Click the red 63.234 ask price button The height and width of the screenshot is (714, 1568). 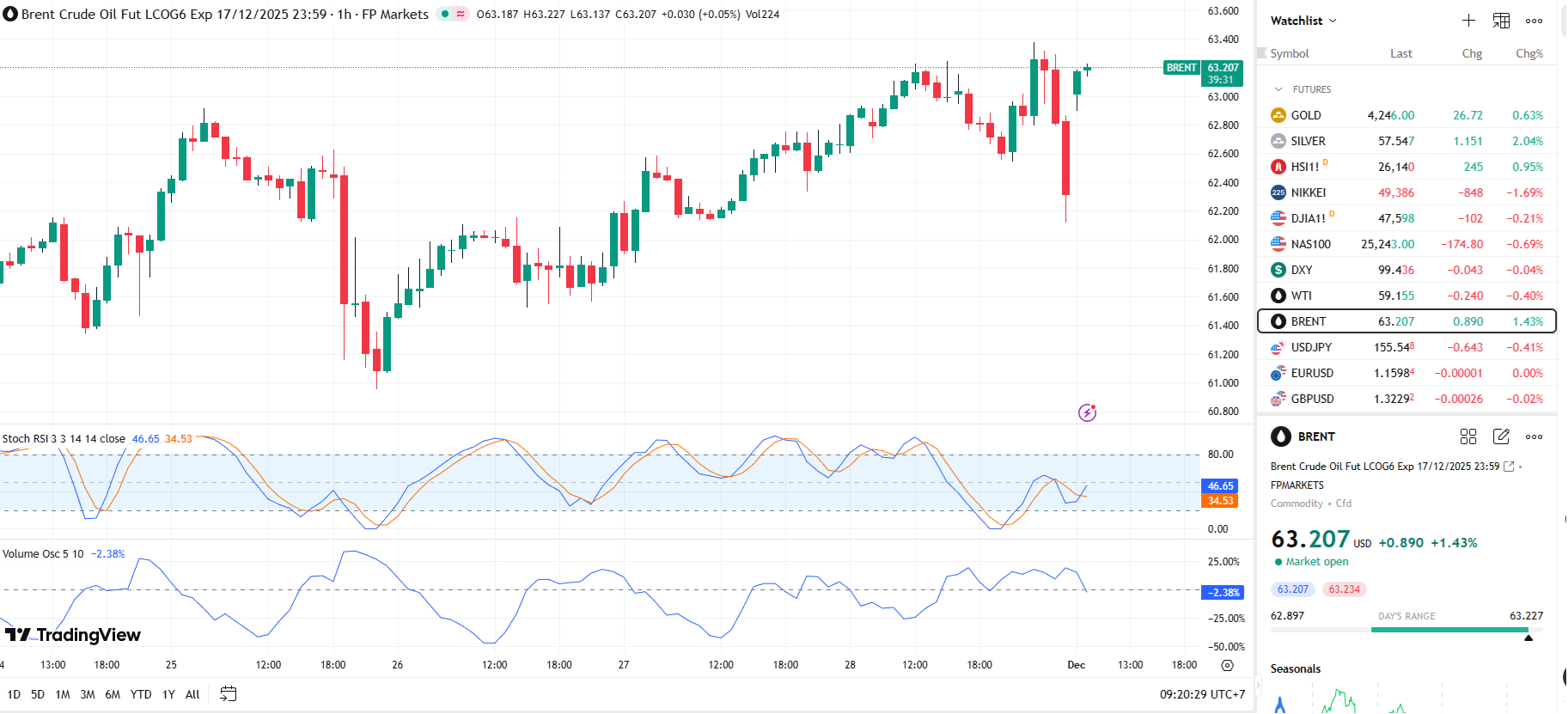[x=1344, y=589]
